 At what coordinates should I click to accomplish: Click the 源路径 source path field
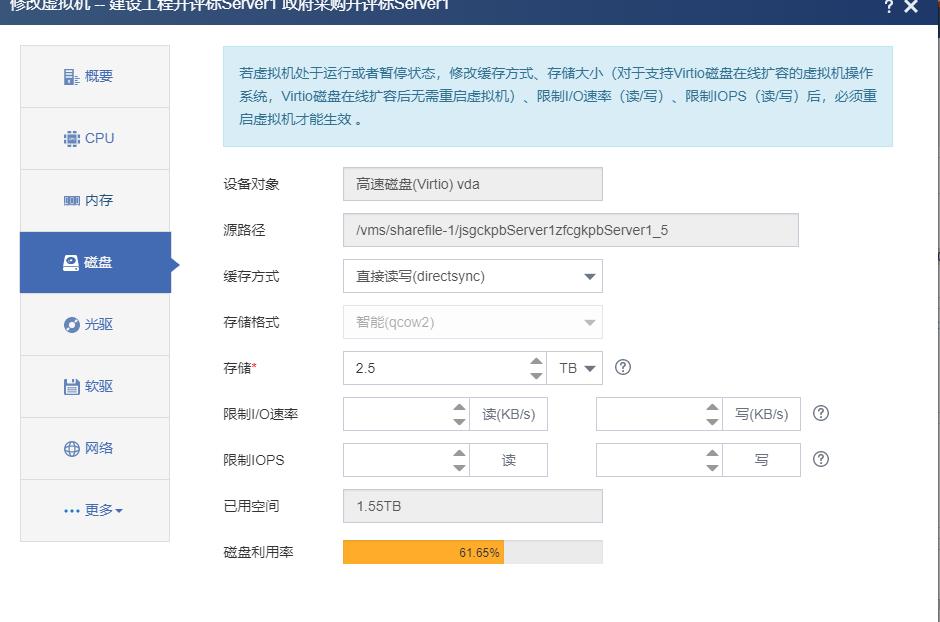[571, 230]
